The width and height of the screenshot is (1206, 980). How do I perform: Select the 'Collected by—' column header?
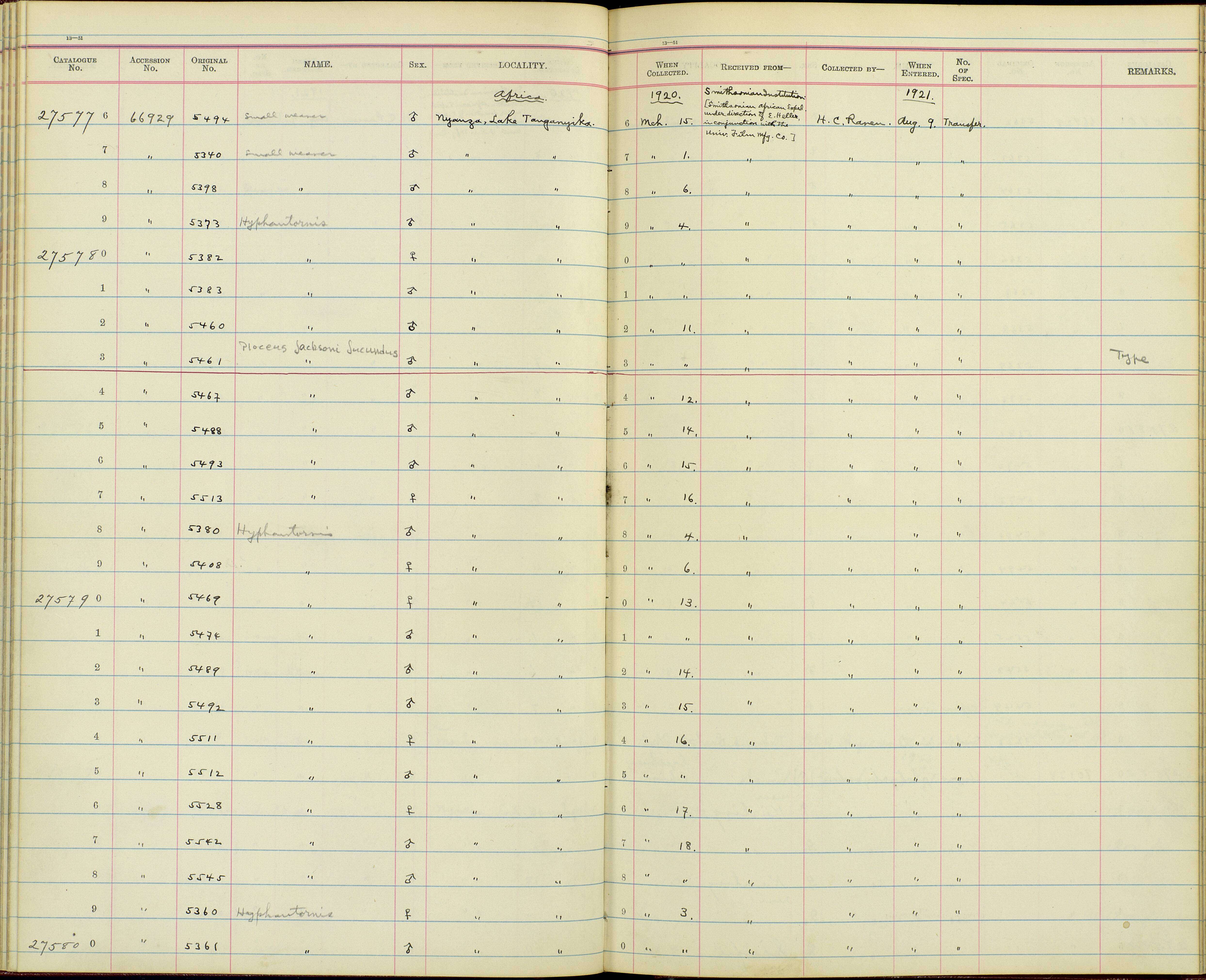tap(853, 68)
